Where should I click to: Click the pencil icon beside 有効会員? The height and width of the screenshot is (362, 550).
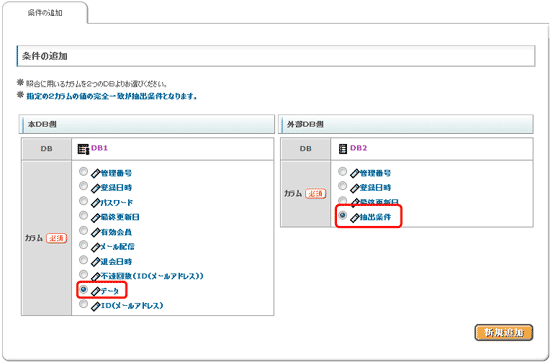tap(95, 232)
